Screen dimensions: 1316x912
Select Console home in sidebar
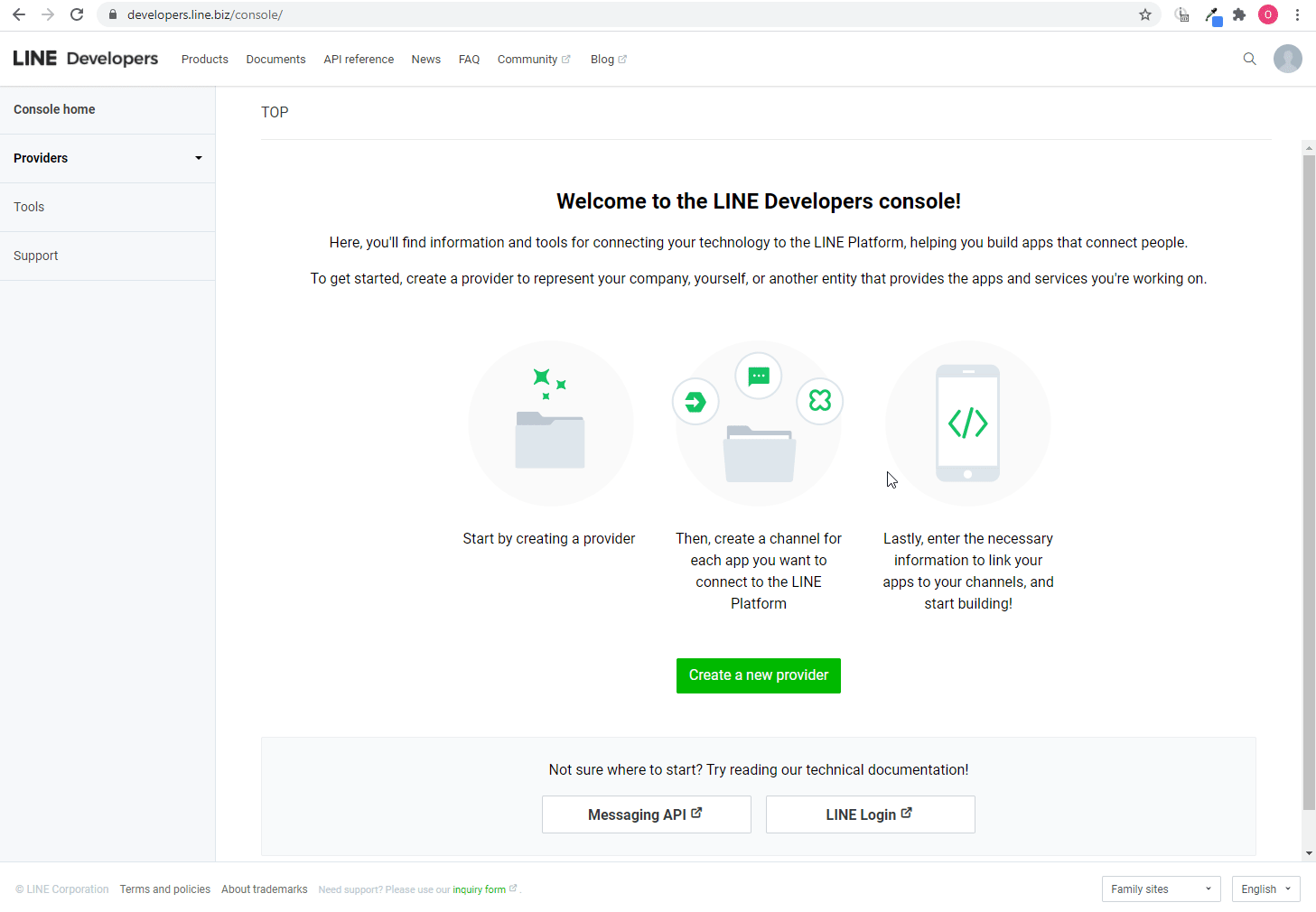[107, 109]
